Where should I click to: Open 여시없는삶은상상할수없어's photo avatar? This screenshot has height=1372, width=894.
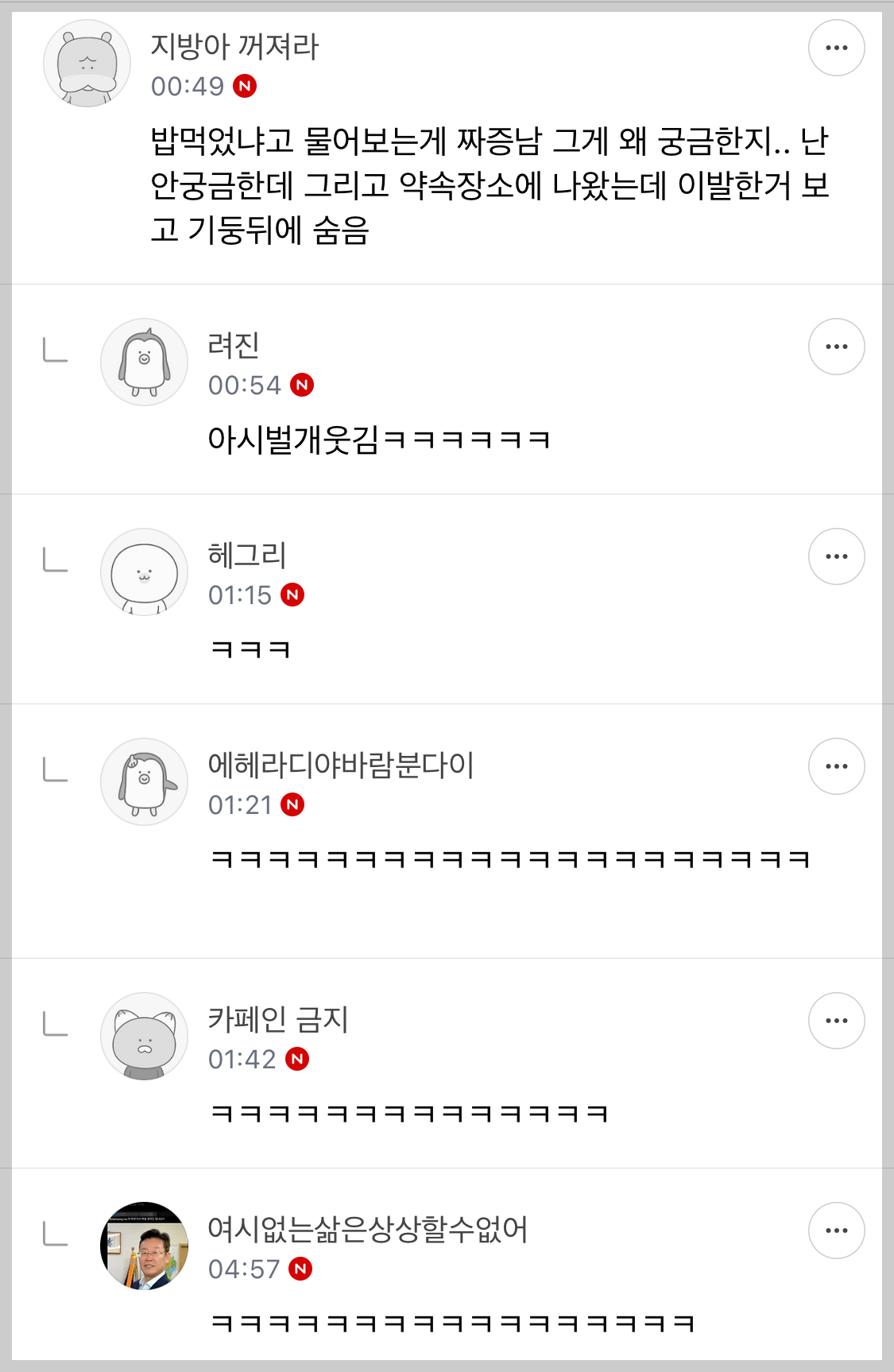click(x=144, y=1246)
